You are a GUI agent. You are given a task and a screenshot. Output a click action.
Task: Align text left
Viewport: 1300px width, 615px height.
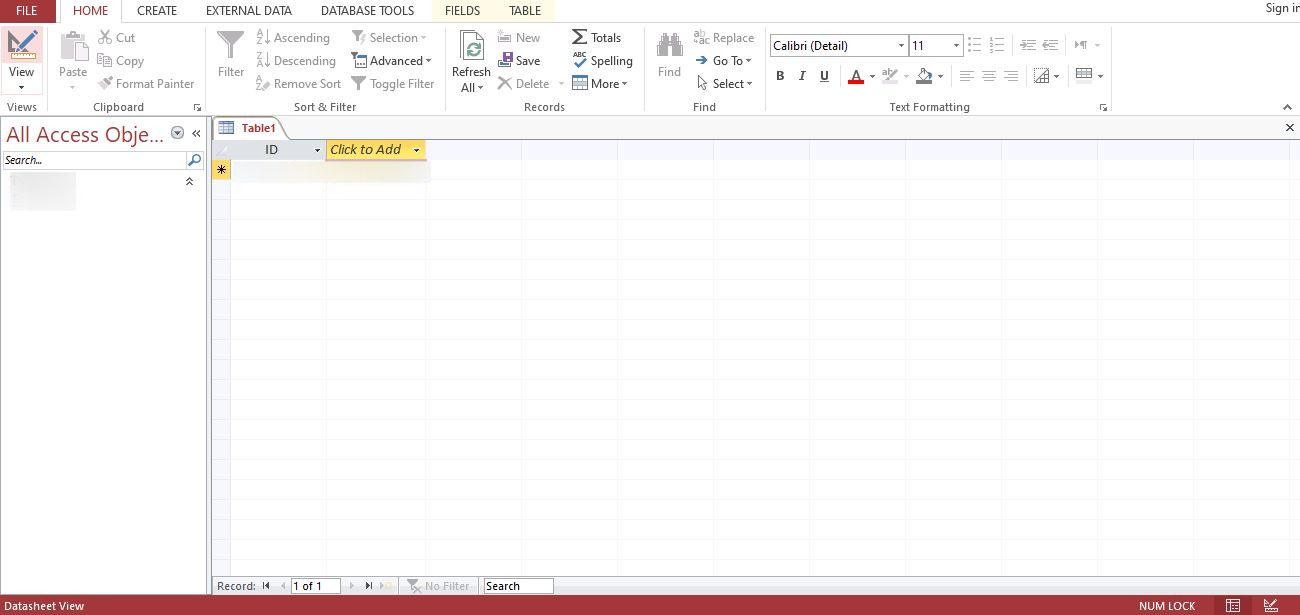coord(967,76)
